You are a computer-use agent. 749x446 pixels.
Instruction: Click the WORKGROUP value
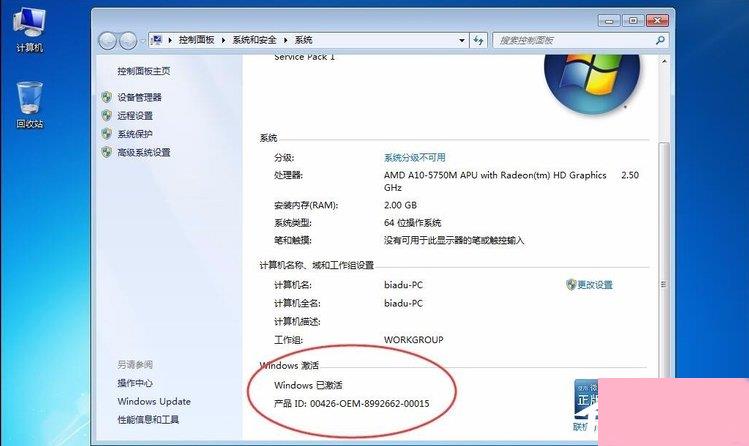click(414, 340)
